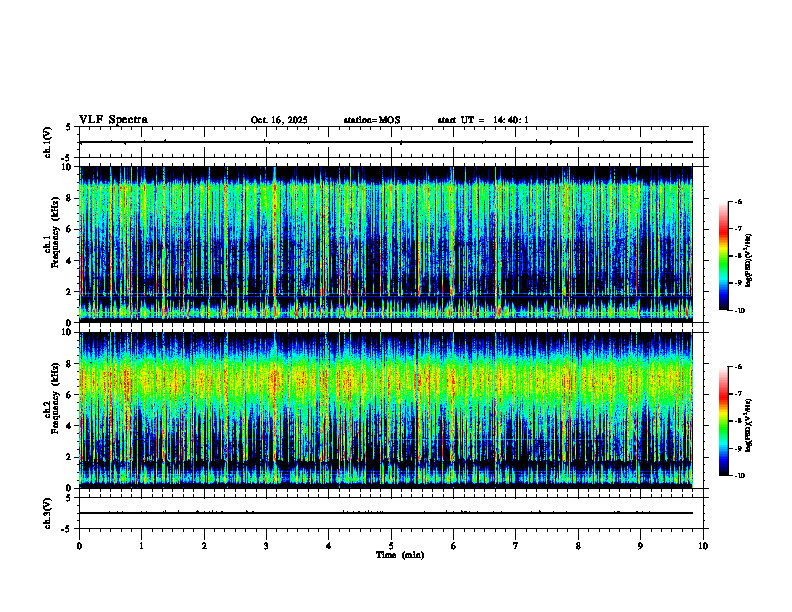Image resolution: width=792 pixels, height=612 pixels.
Task: Click the ch.2 color scale units label
Action: (x=749, y=425)
